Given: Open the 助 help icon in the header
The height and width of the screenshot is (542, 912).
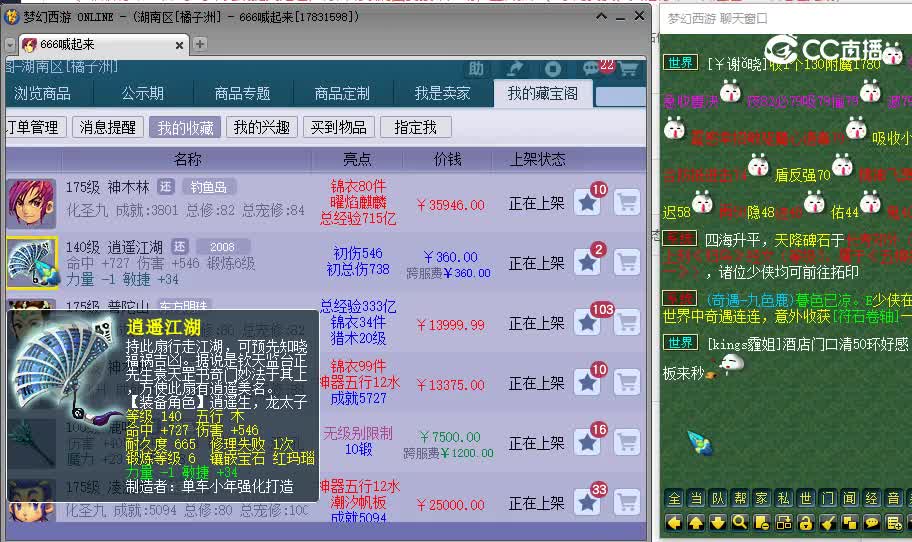Looking at the screenshot, I should 476,69.
